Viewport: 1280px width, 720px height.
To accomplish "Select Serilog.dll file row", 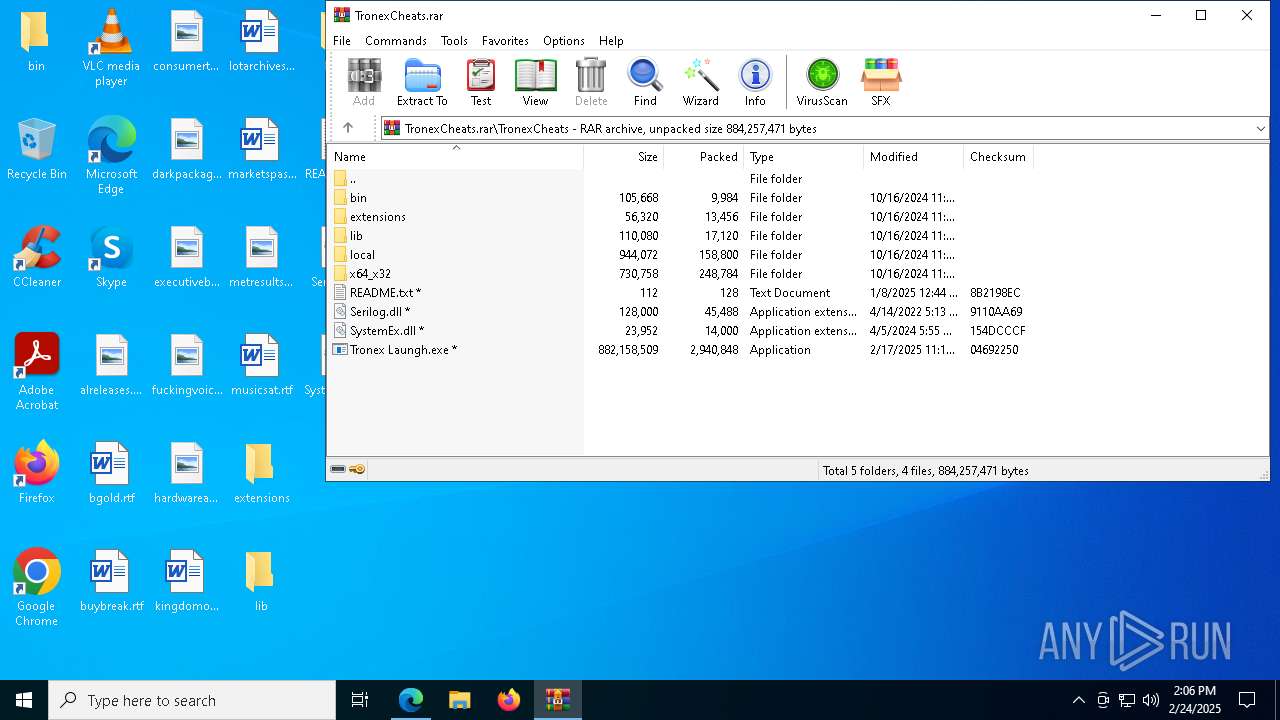I will point(680,312).
